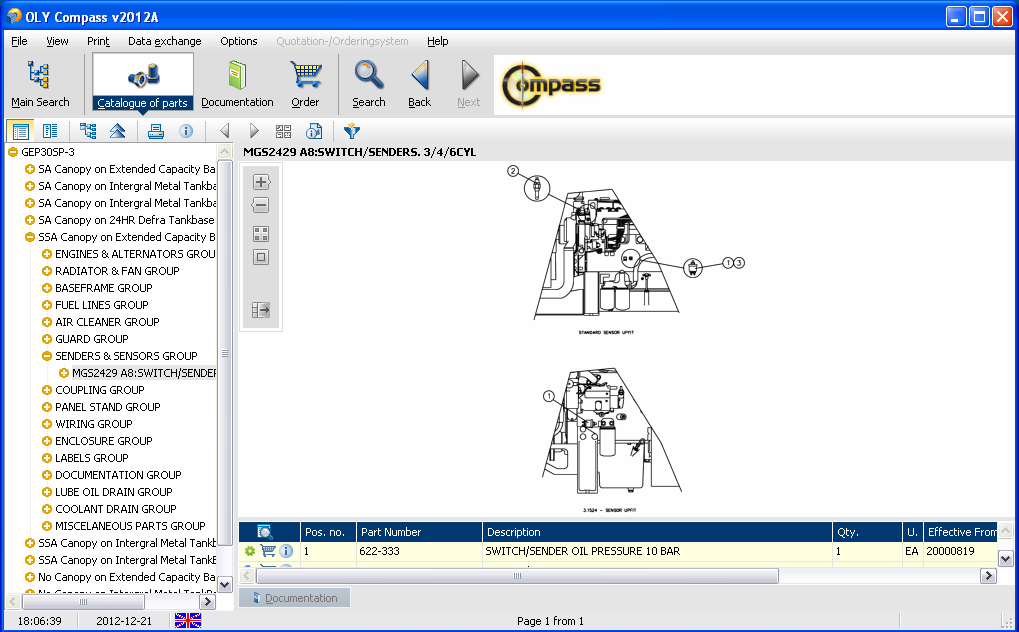Zoom in on the parts drawing

click(x=261, y=182)
